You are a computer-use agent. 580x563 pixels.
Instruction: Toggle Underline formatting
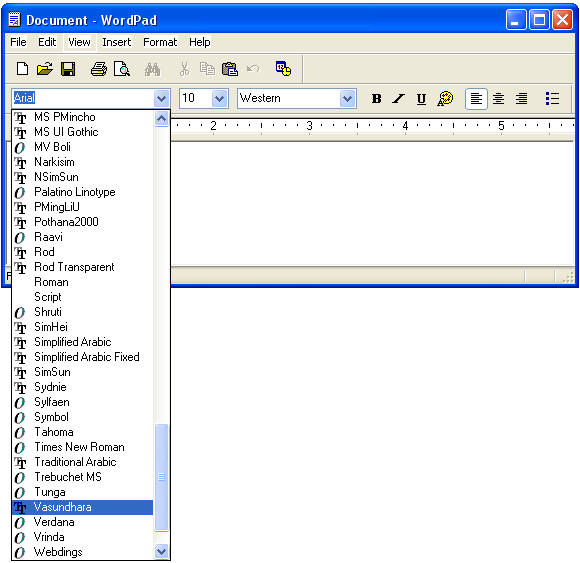(421, 98)
